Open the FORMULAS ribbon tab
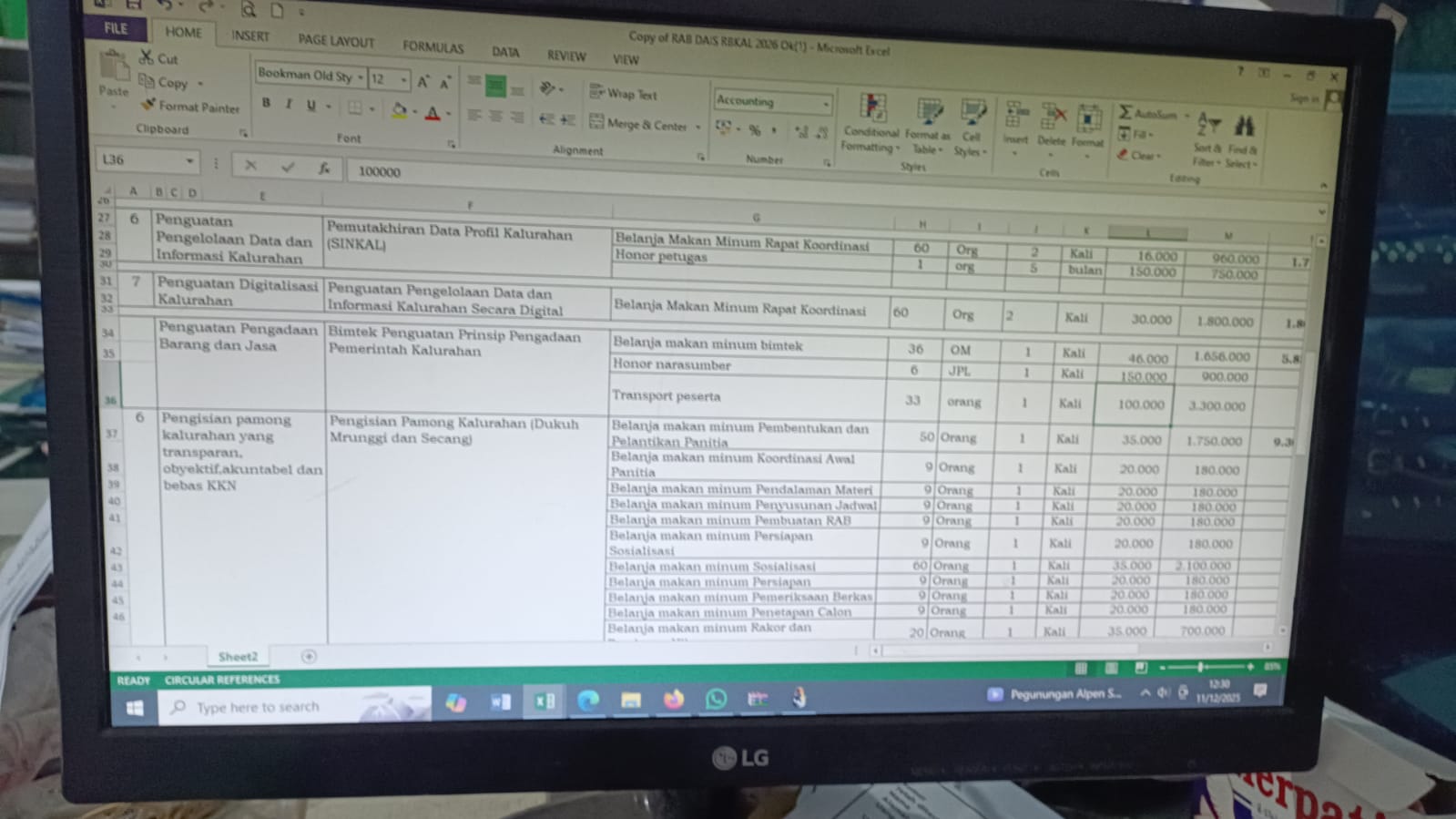Image resolution: width=1456 pixels, height=819 pixels. tap(433, 46)
